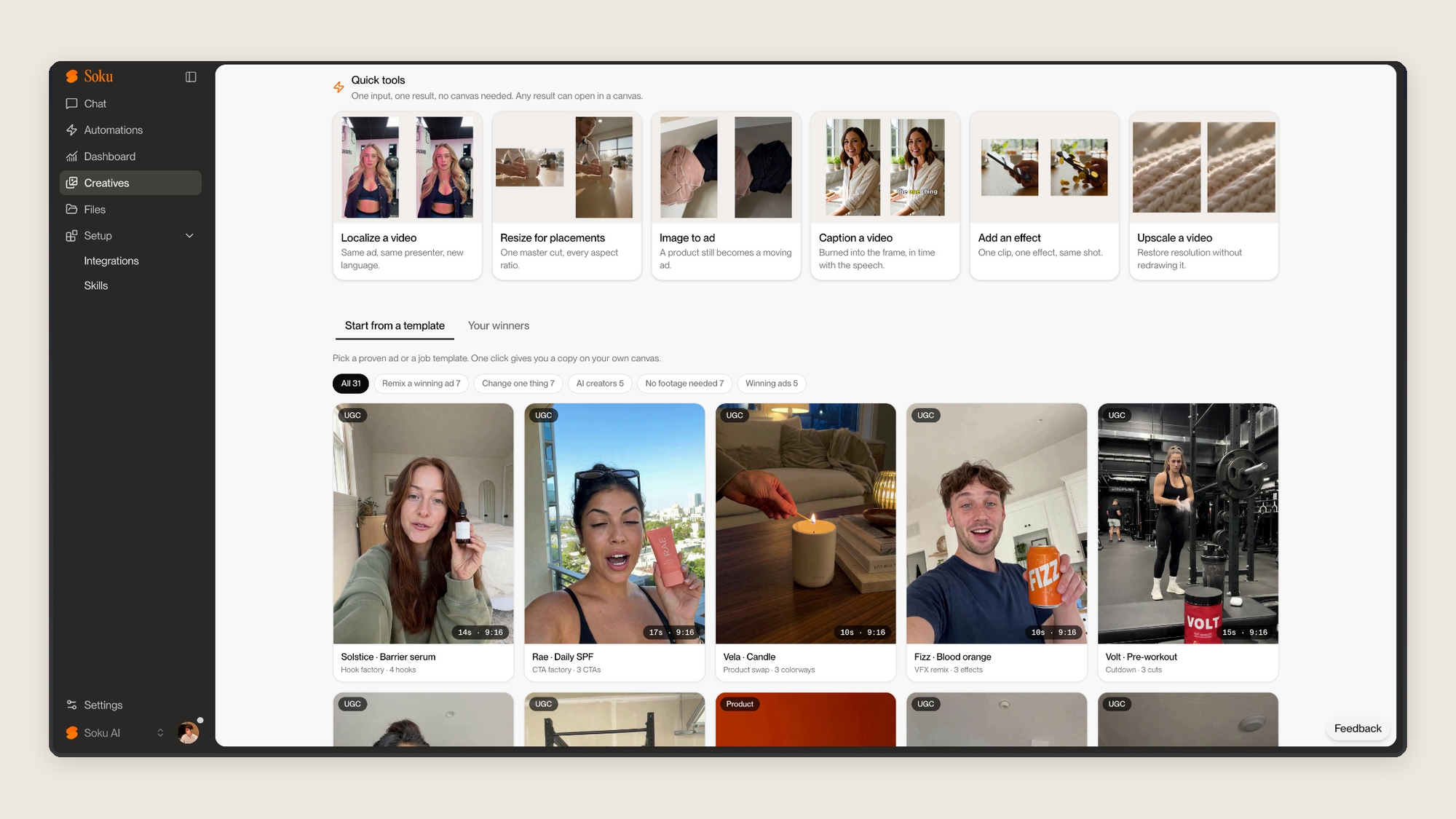Open Settings sliders icon

click(71, 705)
